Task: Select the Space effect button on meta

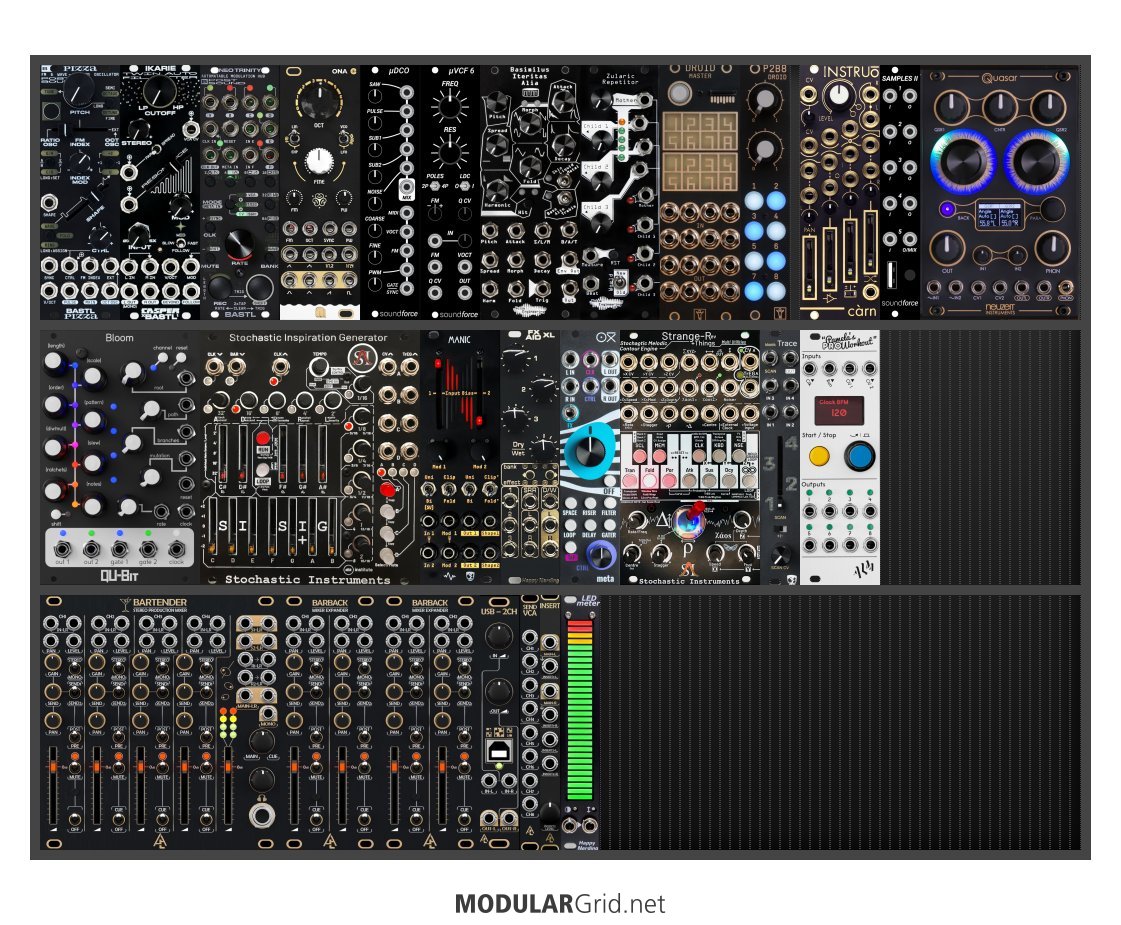Action: pyautogui.click(x=570, y=503)
